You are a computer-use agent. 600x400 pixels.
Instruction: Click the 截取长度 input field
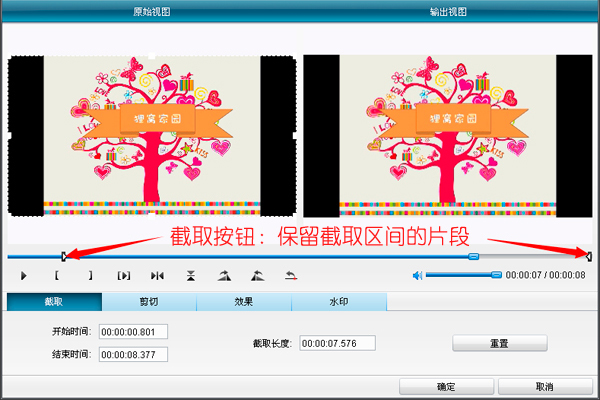tap(337, 343)
